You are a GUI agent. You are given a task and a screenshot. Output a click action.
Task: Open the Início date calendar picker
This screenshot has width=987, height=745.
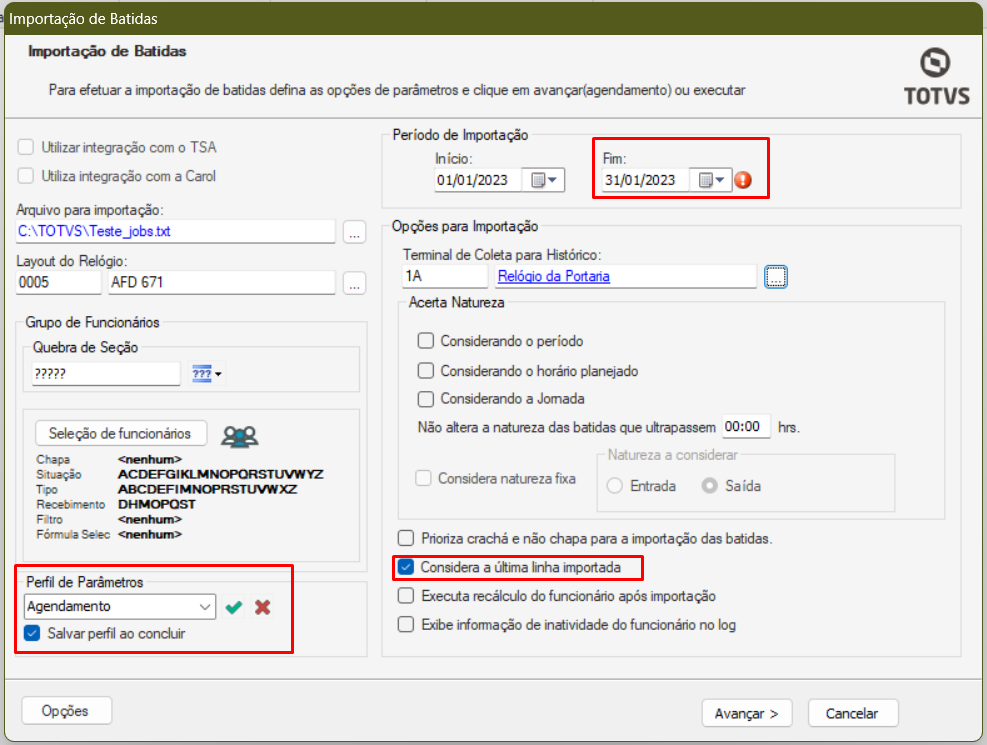[544, 180]
